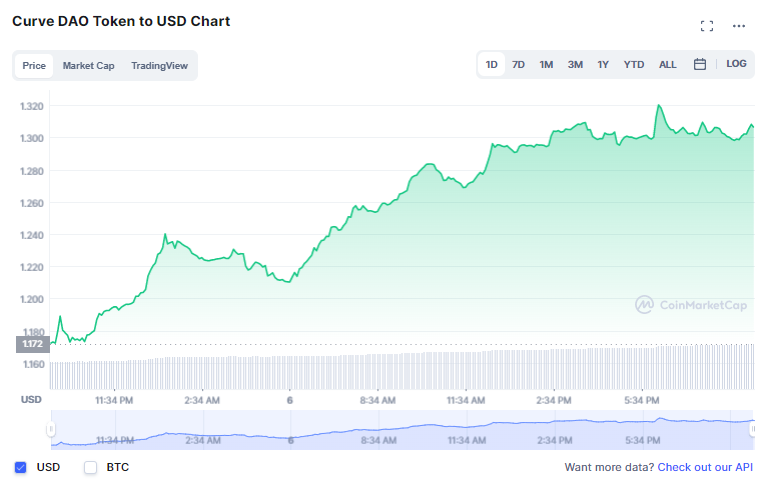
Task: Open the calendar date range picker
Action: (700, 64)
